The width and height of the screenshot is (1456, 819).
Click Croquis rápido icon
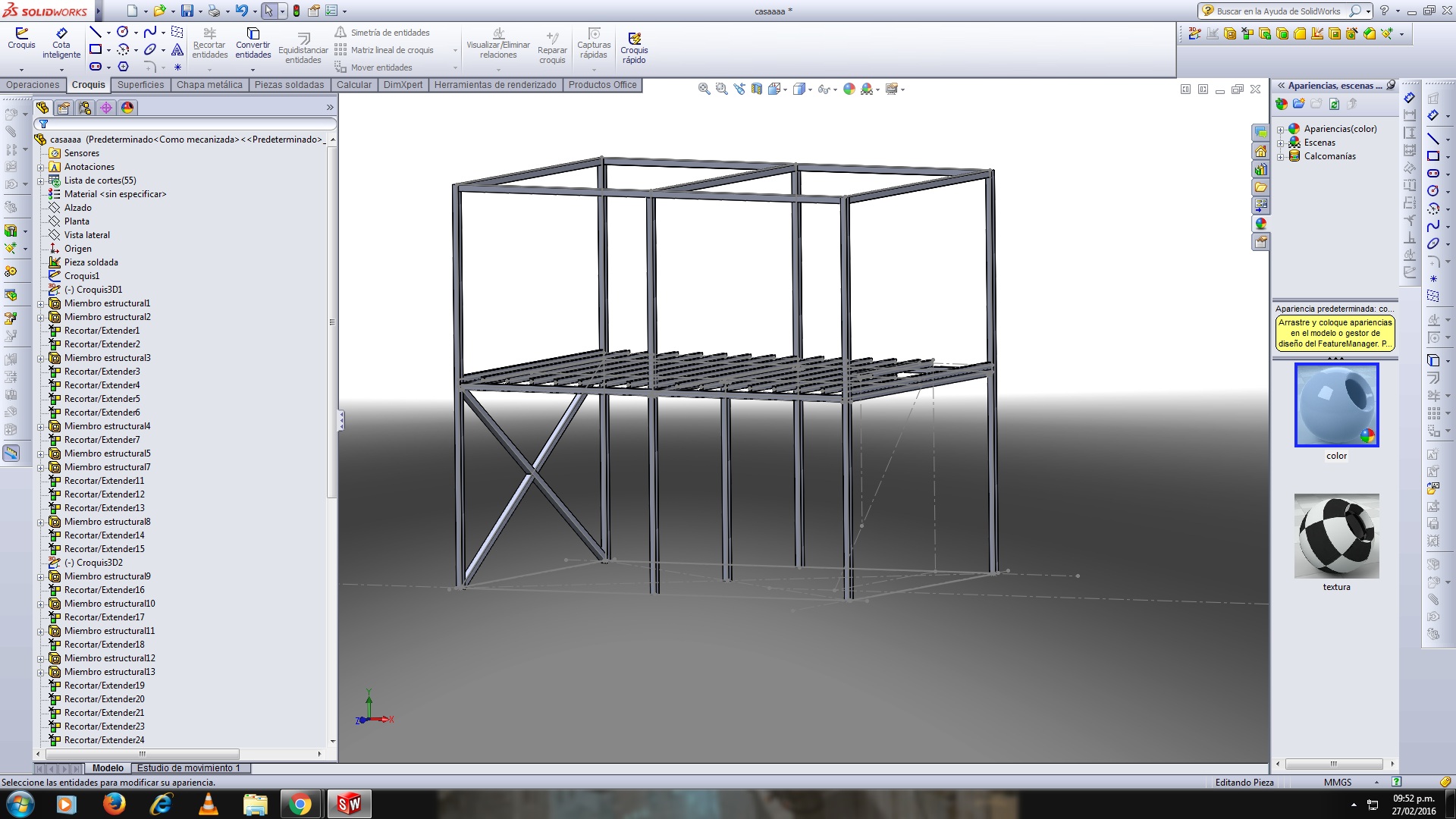[634, 39]
